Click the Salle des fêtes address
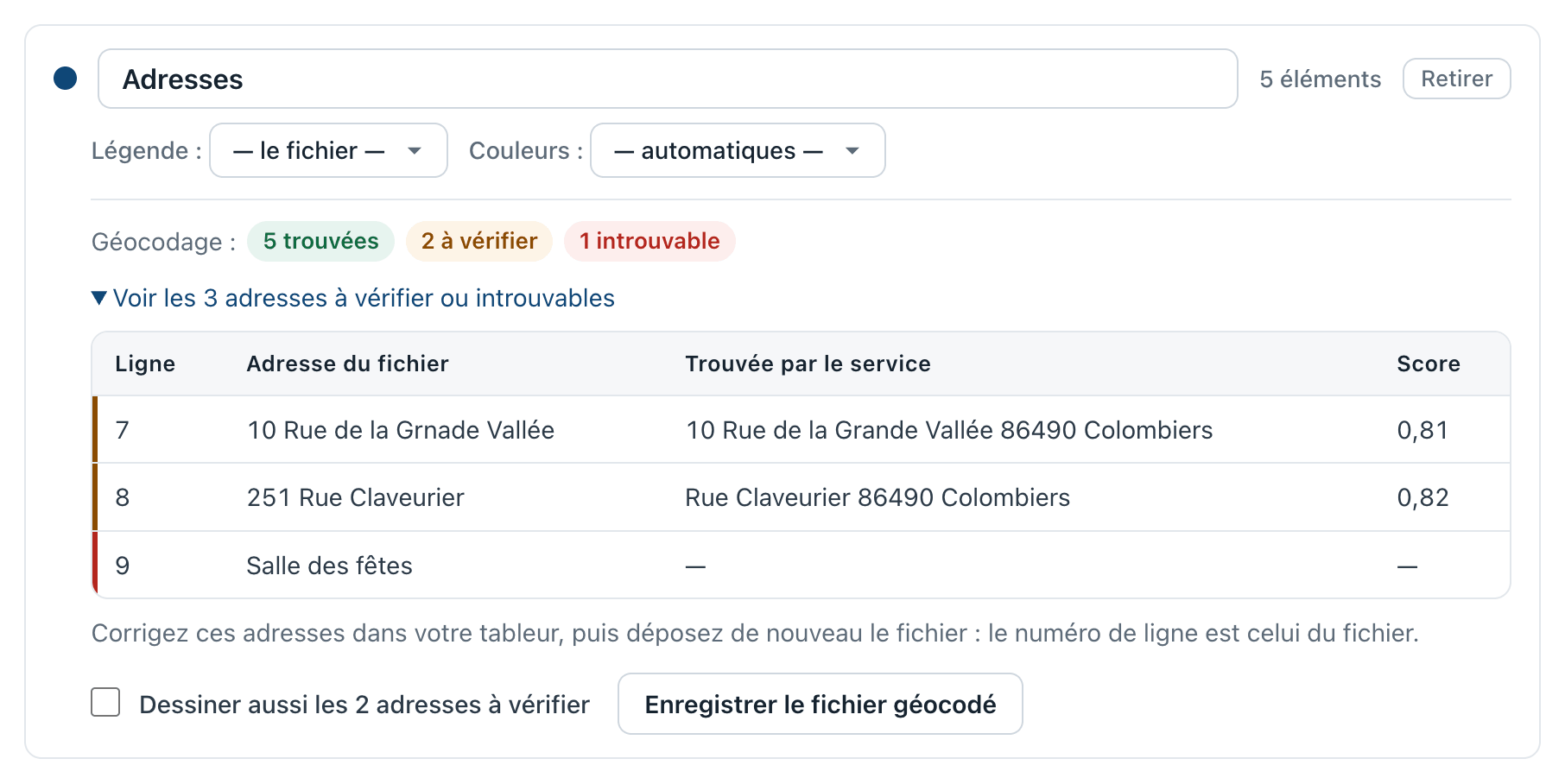 pyautogui.click(x=330, y=566)
